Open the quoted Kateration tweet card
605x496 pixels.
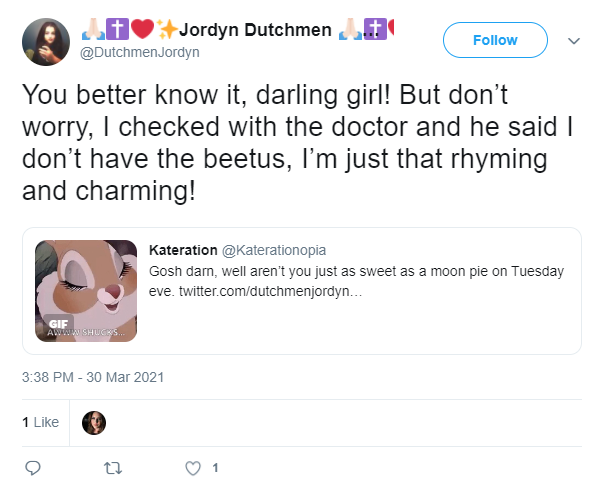[x=302, y=291]
